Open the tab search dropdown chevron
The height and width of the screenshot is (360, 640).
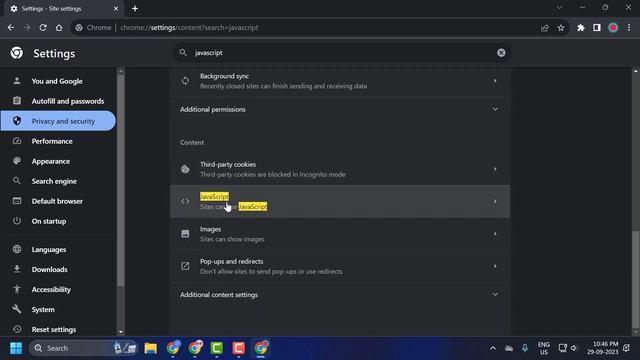560,7
